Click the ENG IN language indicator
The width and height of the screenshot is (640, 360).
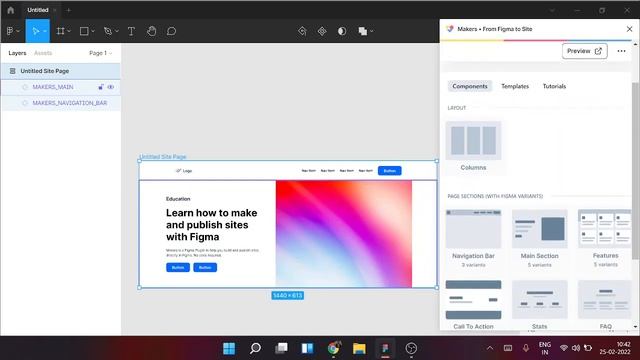545,348
